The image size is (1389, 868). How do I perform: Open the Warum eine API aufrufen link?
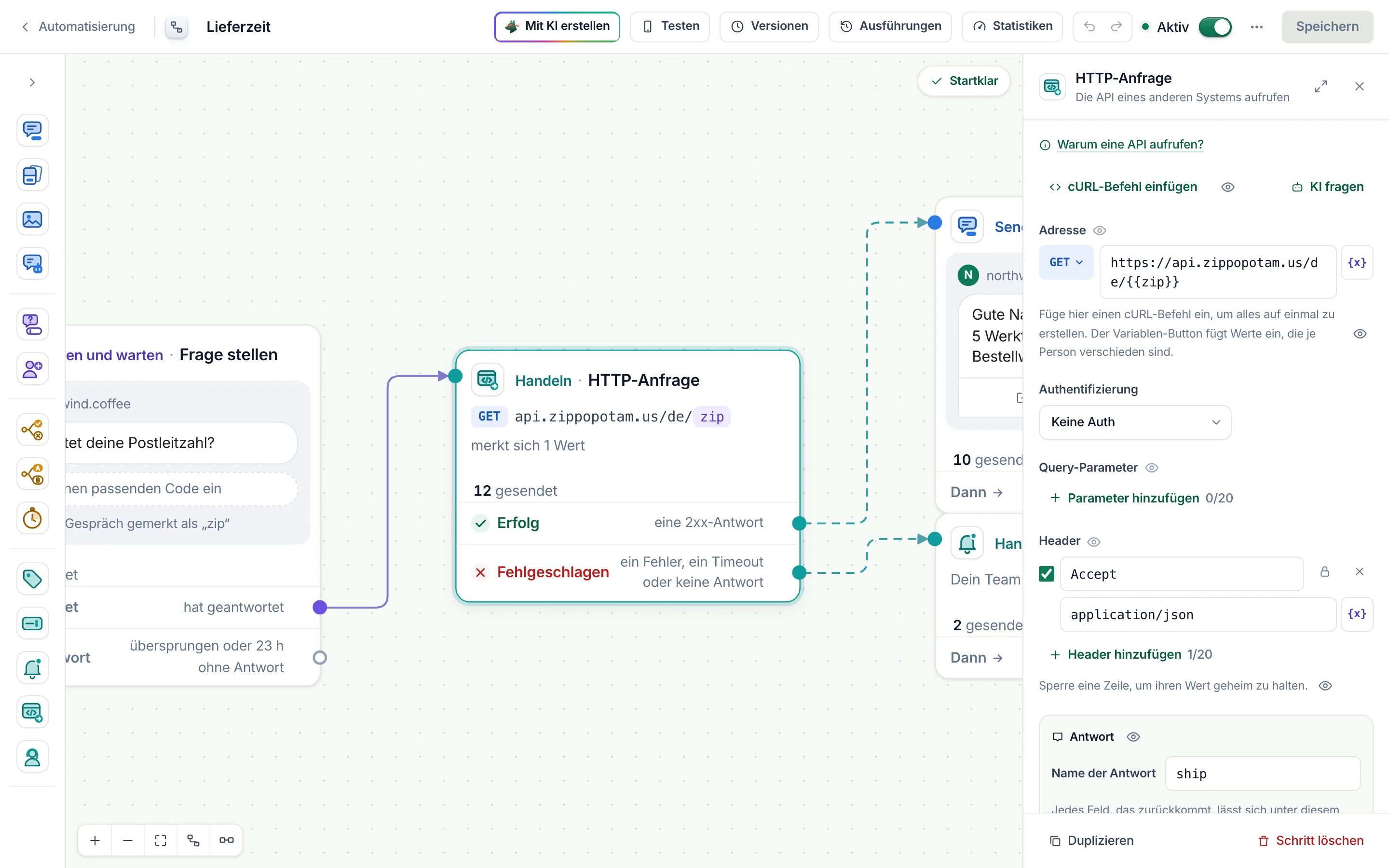pos(1130,145)
